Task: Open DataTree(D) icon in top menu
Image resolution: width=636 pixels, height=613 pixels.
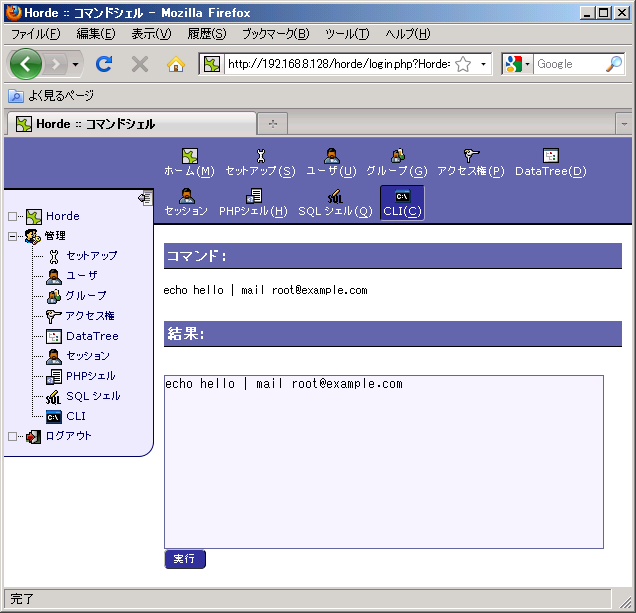Action: [550, 155]
